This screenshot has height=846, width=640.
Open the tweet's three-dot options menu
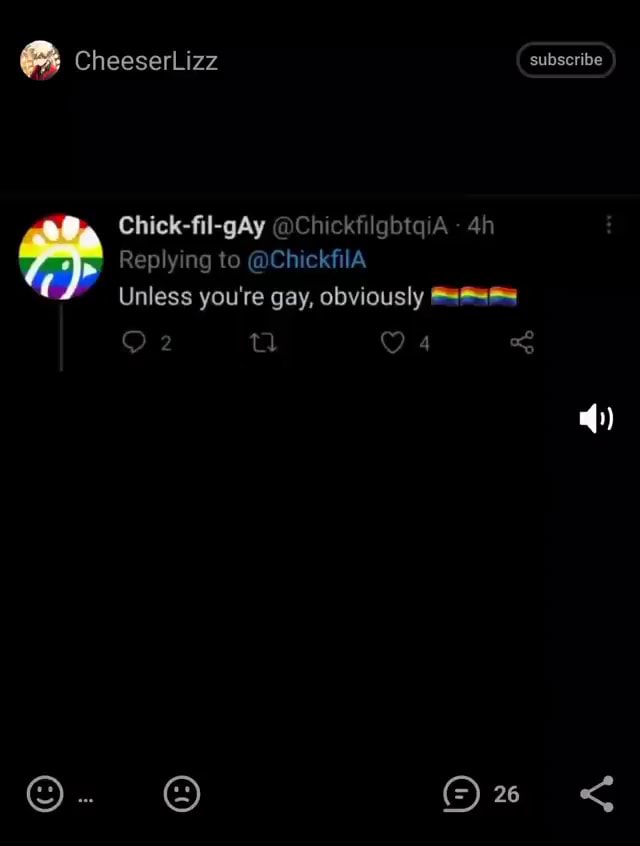pos(609,224)
